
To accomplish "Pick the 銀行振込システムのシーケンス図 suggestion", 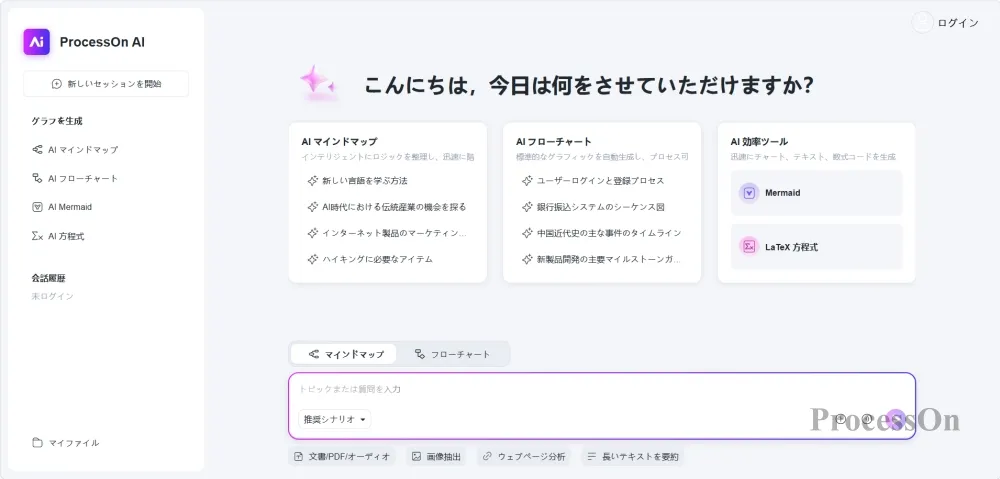I will click(x=593, y=207).
